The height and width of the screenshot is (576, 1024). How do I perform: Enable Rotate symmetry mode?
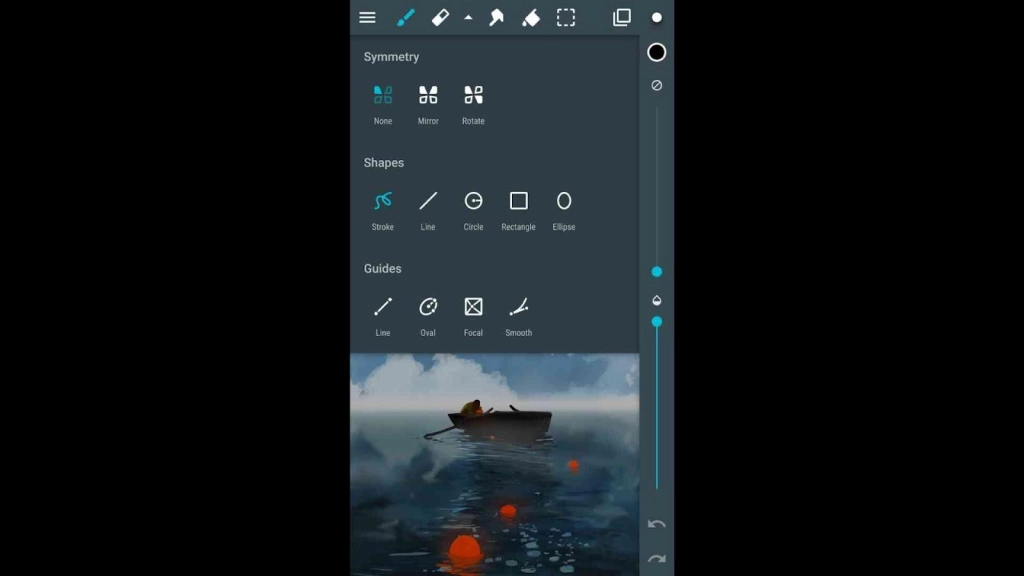[473, 97]
